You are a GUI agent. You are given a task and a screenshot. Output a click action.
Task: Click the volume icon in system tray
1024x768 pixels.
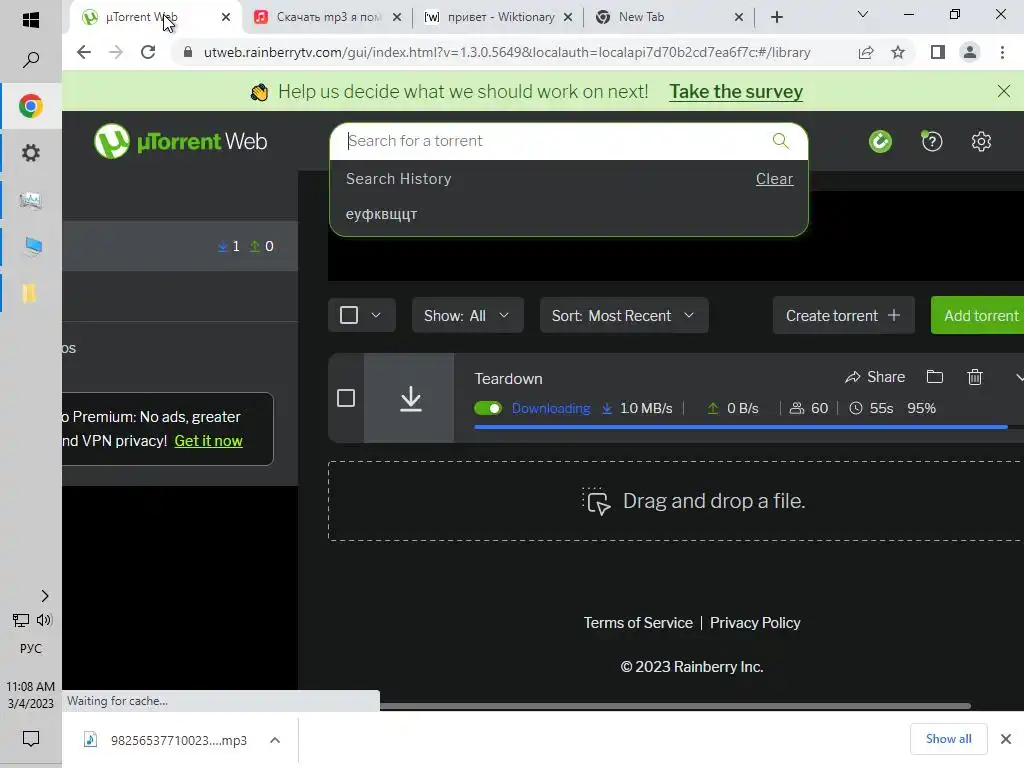coord(44,620)
